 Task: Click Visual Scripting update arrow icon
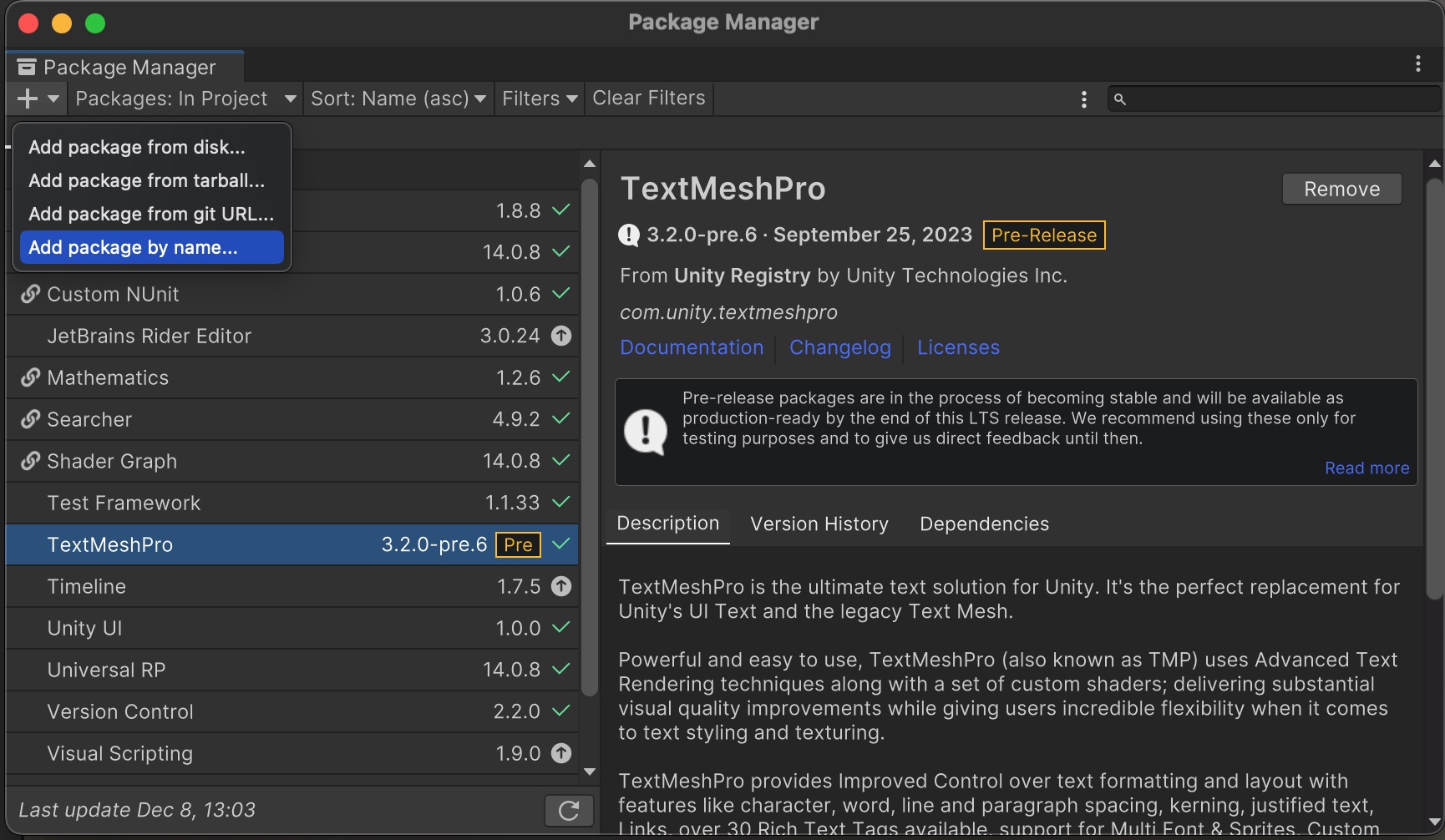pyautogui.click(x=561, y=753)
